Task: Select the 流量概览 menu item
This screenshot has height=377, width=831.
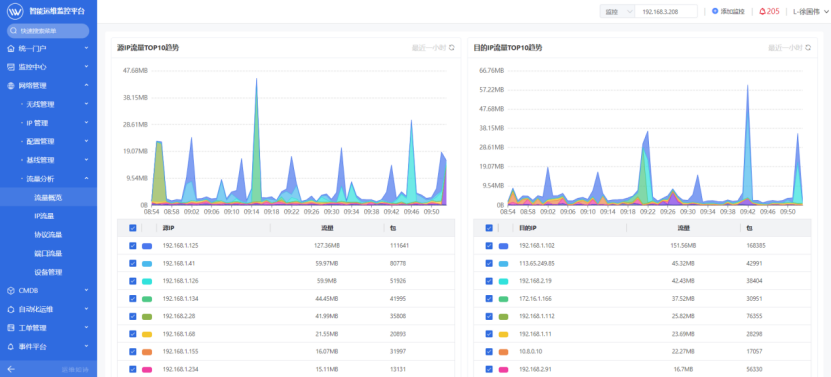Action: click(x=48, y=197)
